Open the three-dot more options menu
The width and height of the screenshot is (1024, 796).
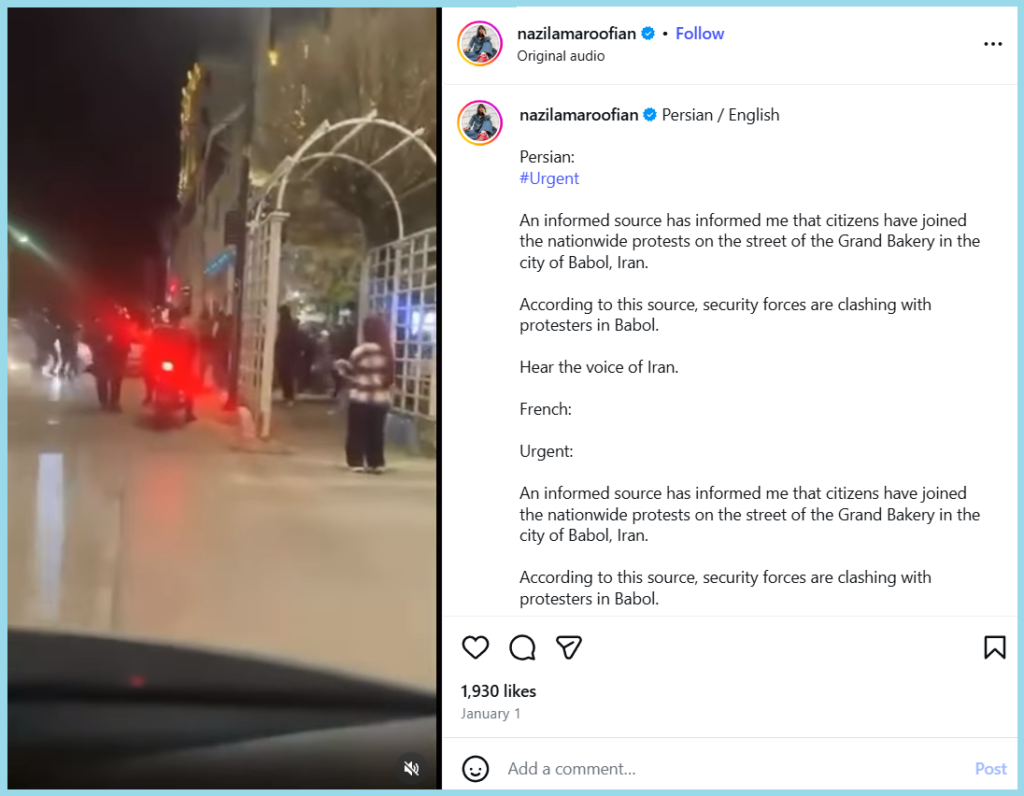tap(993, 44)
